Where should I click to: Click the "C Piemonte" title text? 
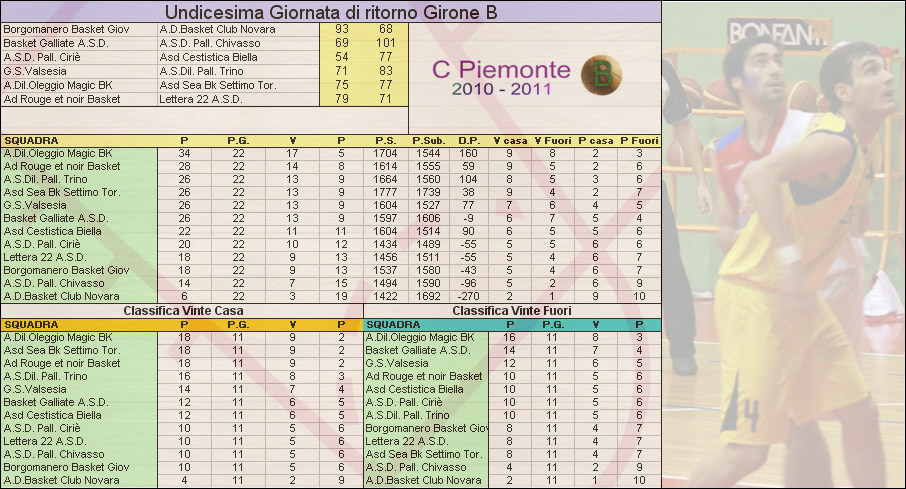(501, 70)
